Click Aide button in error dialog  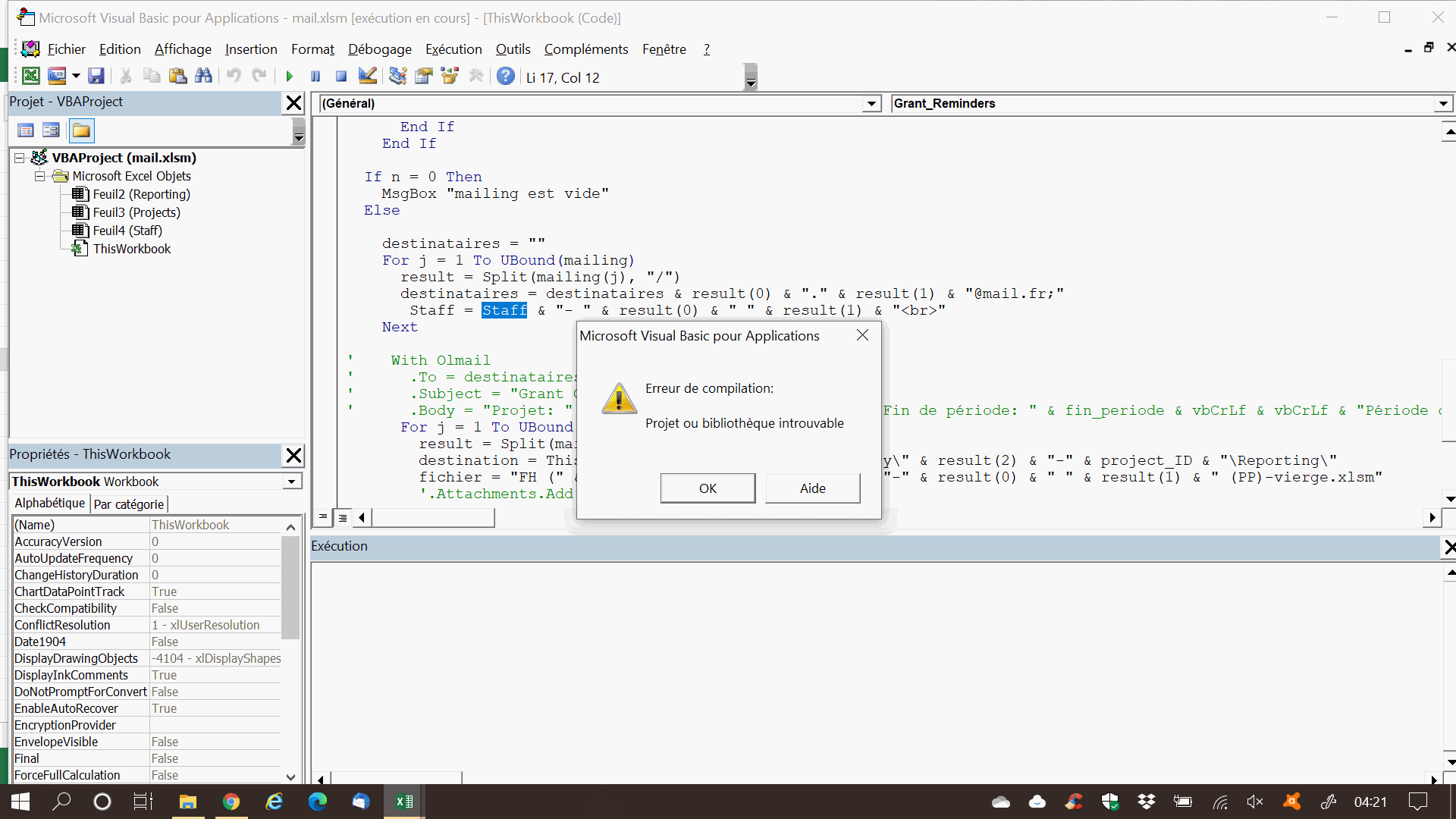coord(812,488)
